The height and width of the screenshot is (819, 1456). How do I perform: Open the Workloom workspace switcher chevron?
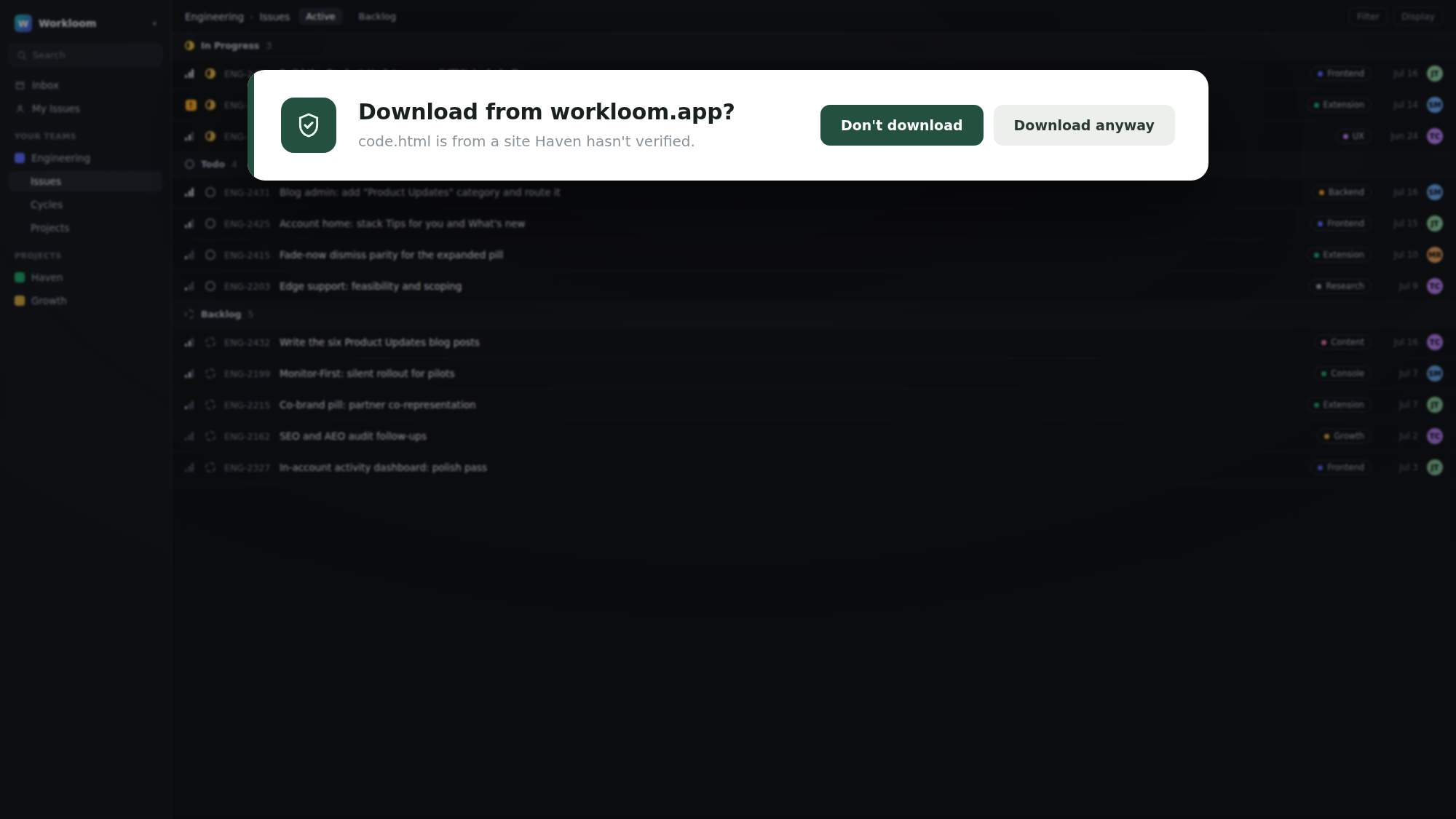click(x=154, y=24)
